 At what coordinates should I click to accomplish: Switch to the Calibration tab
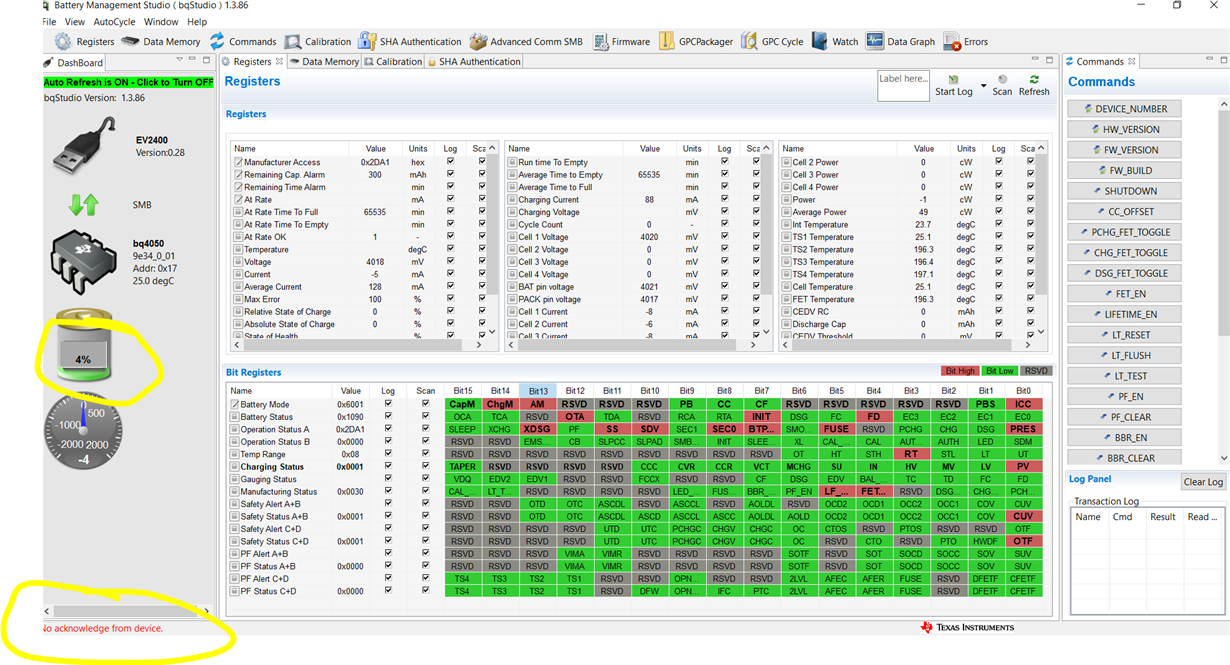click(392, 62)
